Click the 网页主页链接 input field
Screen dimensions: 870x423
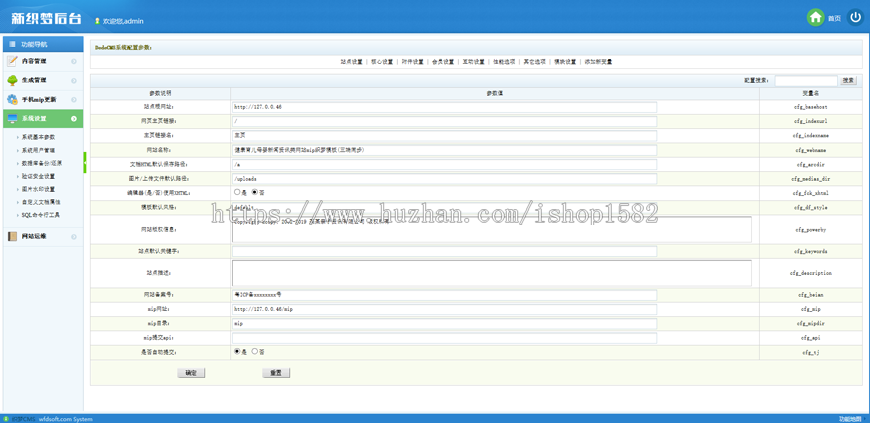tap(444, 121)
